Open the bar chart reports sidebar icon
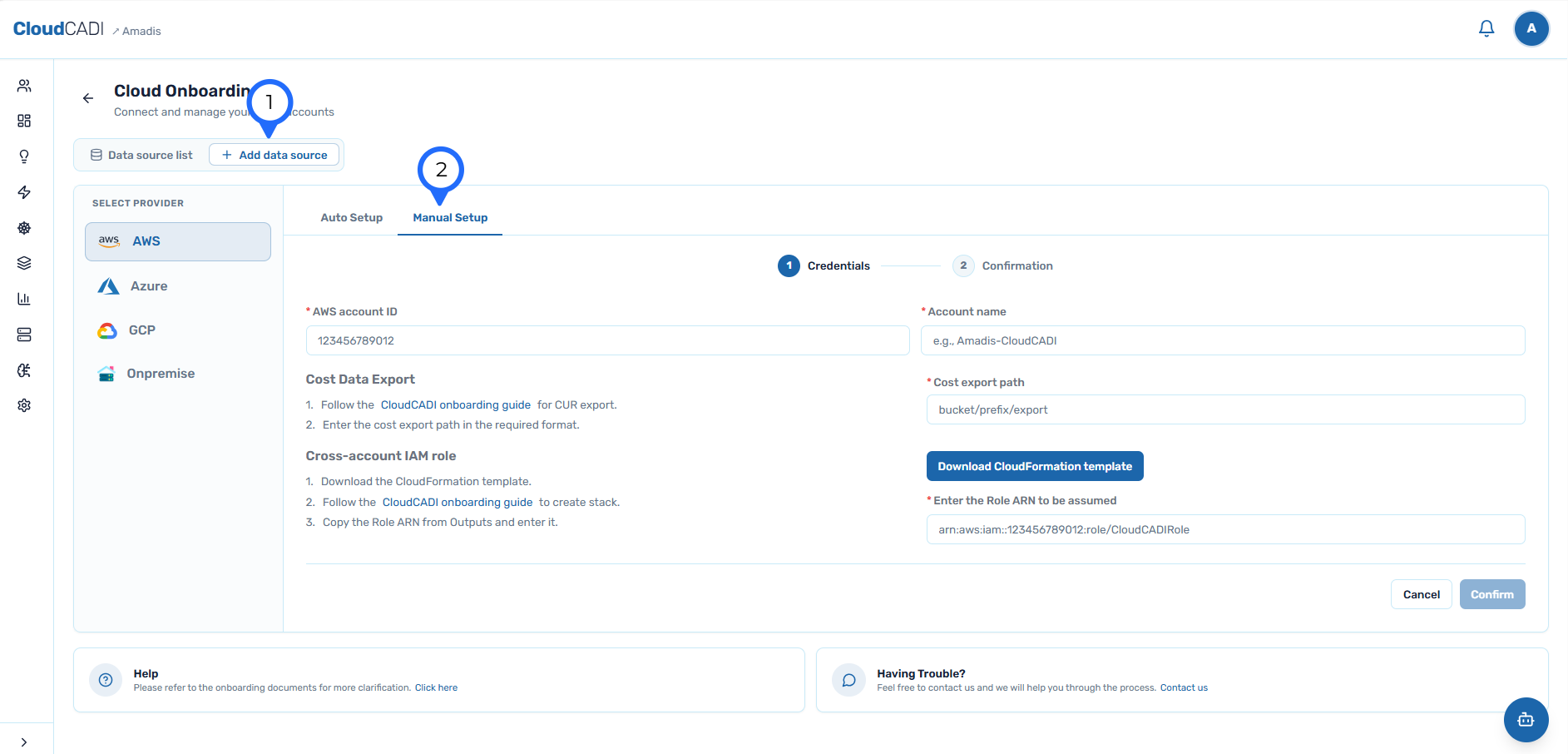1568x754 pixels. click(24, 299)
